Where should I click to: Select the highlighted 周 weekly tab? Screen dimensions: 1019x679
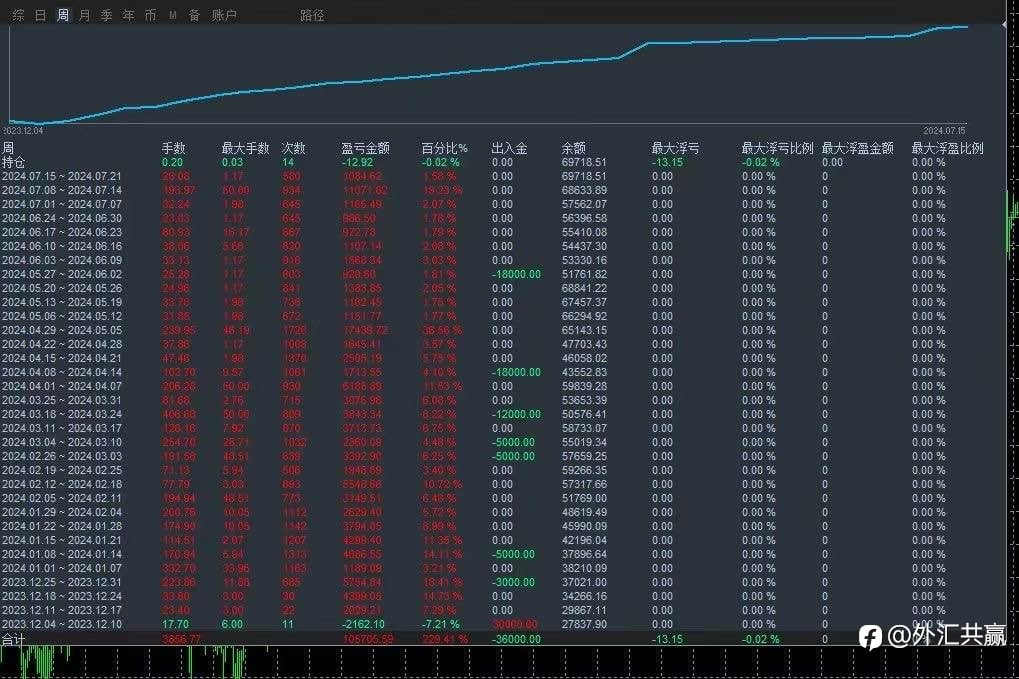62,15
